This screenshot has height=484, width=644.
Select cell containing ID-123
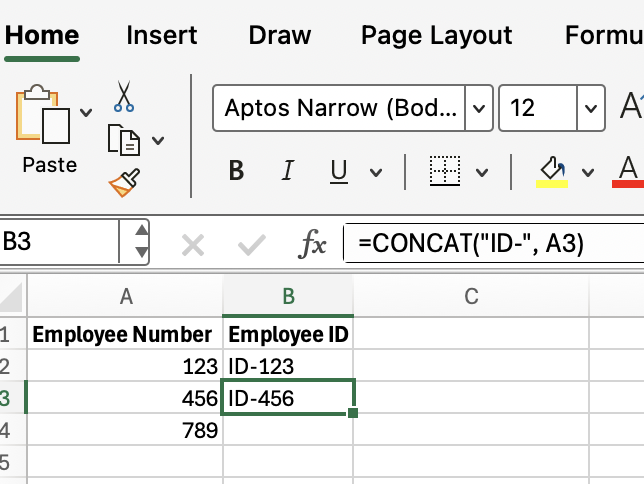(288, 366)
